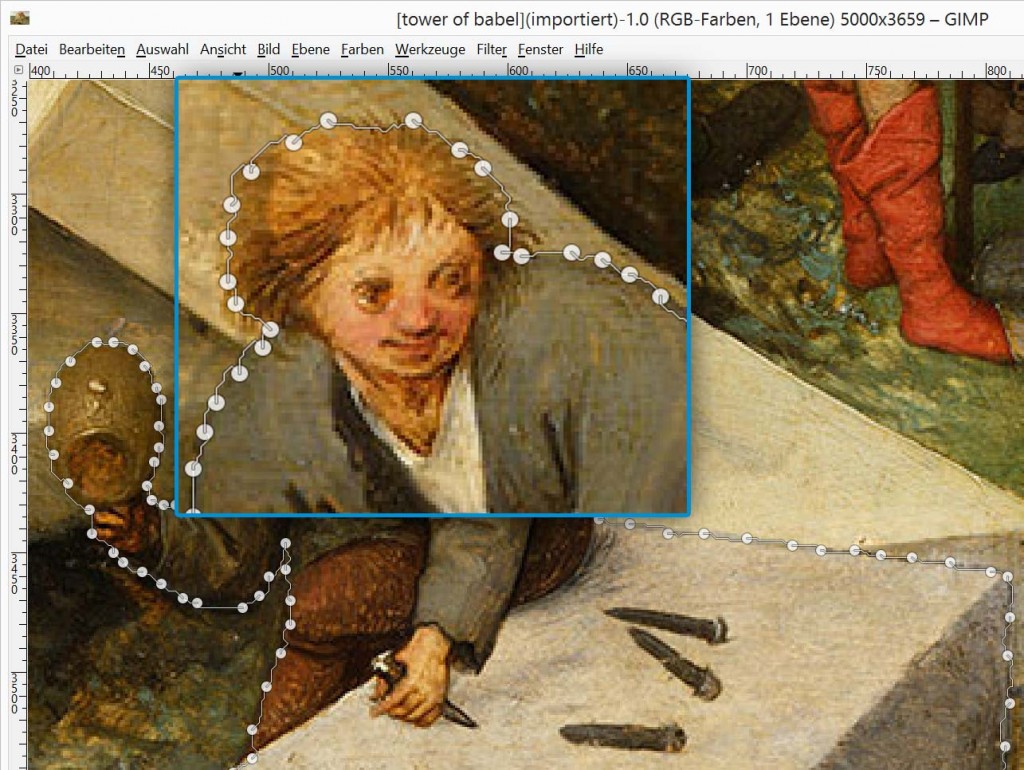Open the Auswahl menu
1024x770 pixels.
pyautogui.click(x=162, y=49)
